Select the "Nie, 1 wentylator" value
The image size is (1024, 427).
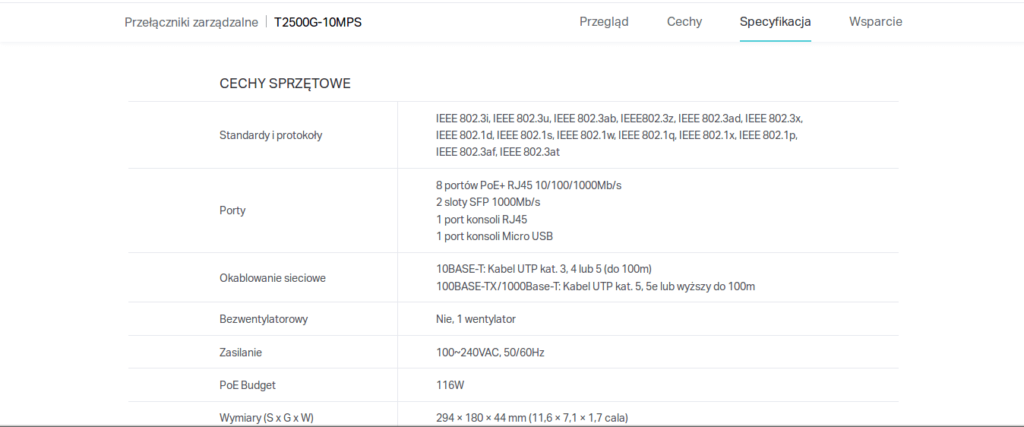tap(475, 319)
